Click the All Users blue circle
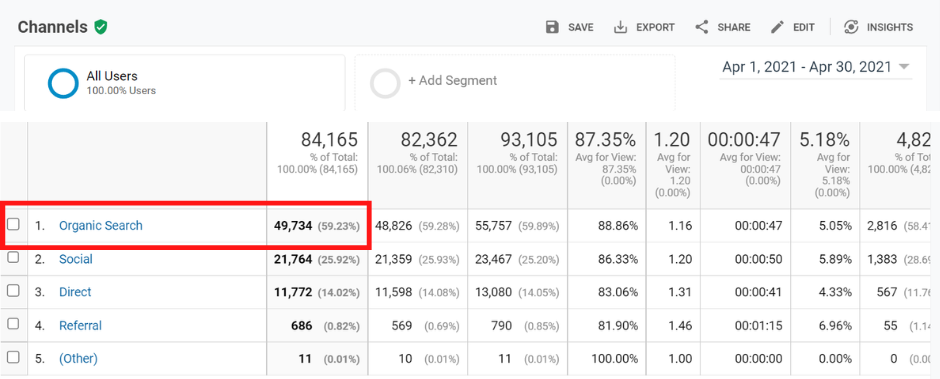This screenshot has width=940, height=379. click(x=63, y=83)
